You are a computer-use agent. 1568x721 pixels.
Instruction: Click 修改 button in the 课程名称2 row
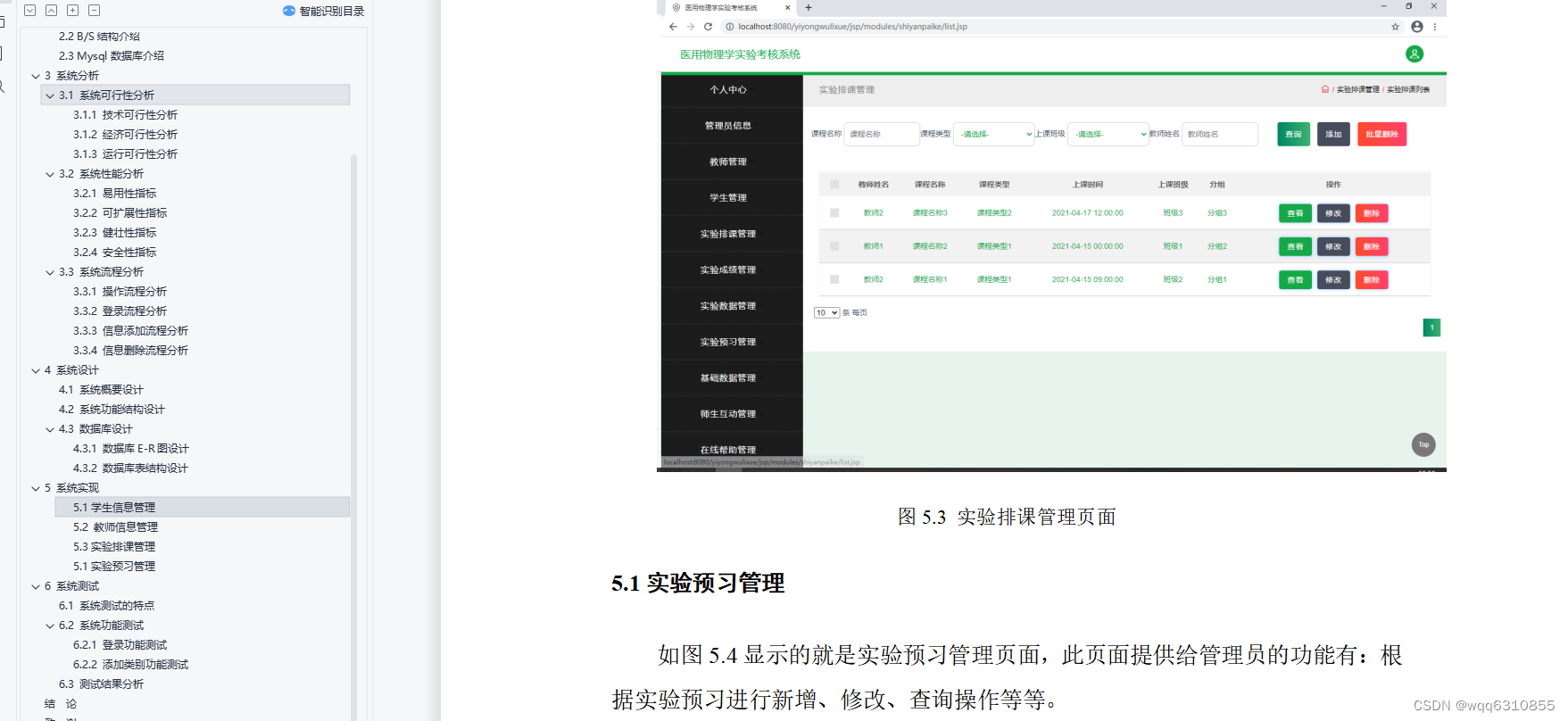coord(1333,246)
